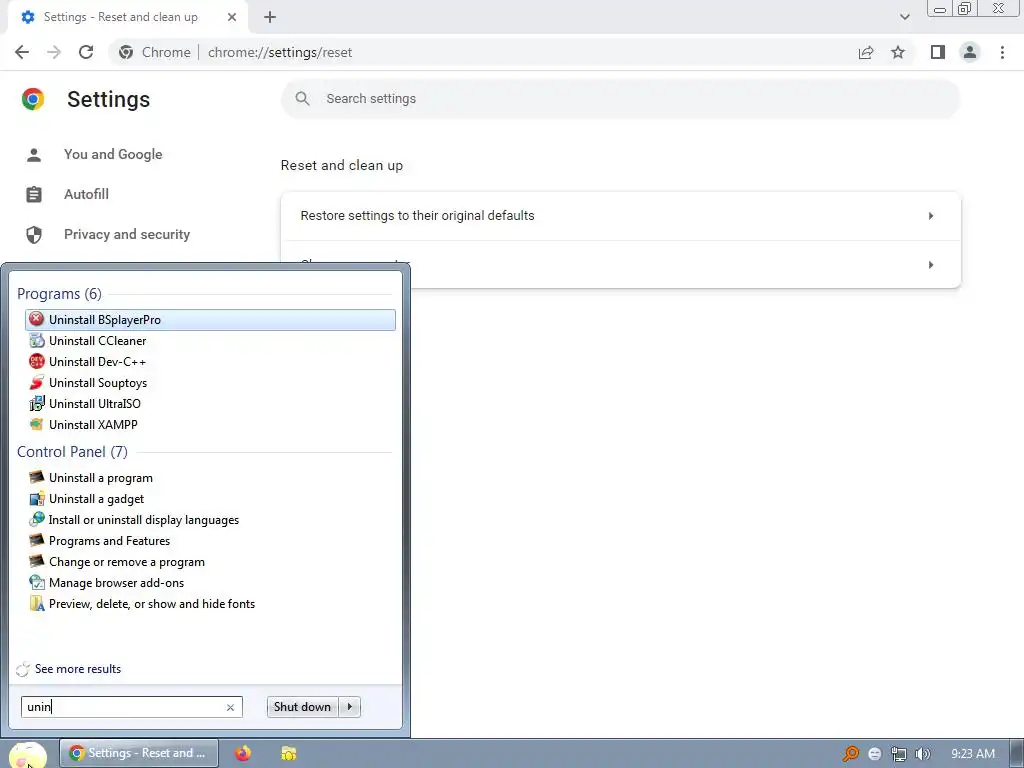Launch Uninstall Dev-C++ result
The height and width of the screenshot is (768, 1024).
(210, 362)
